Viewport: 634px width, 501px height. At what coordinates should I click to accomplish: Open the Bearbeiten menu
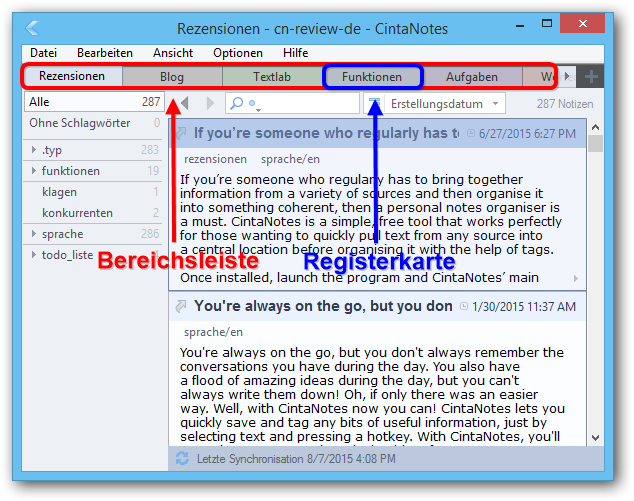point(105,53)
